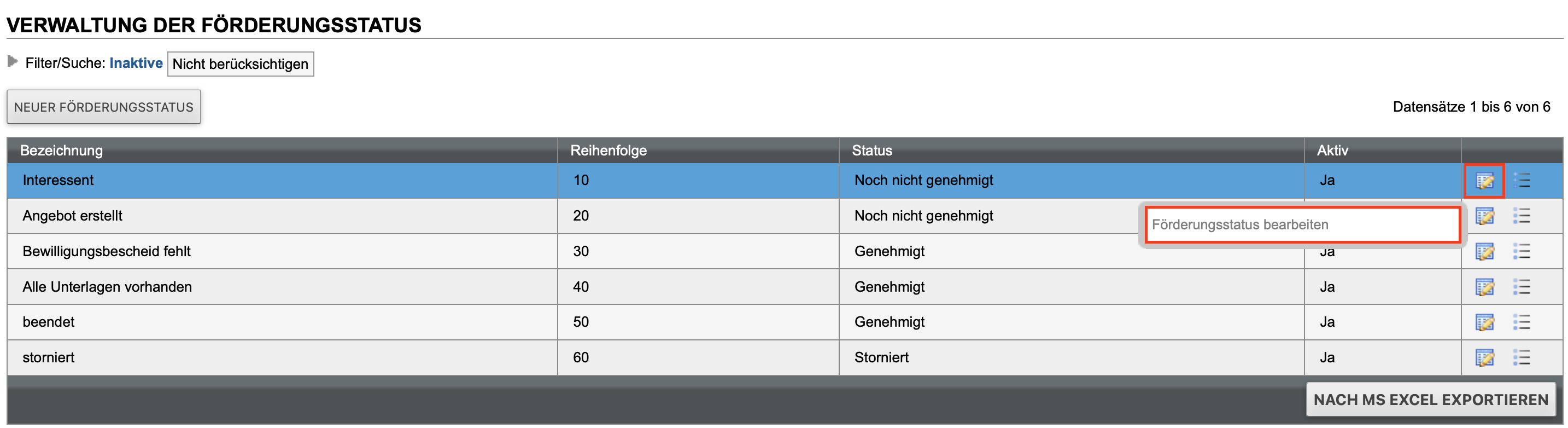The height and width of the screenshot is (428, 1568).
Task: Edit the beendet status entry
Action: point(1484,322)
